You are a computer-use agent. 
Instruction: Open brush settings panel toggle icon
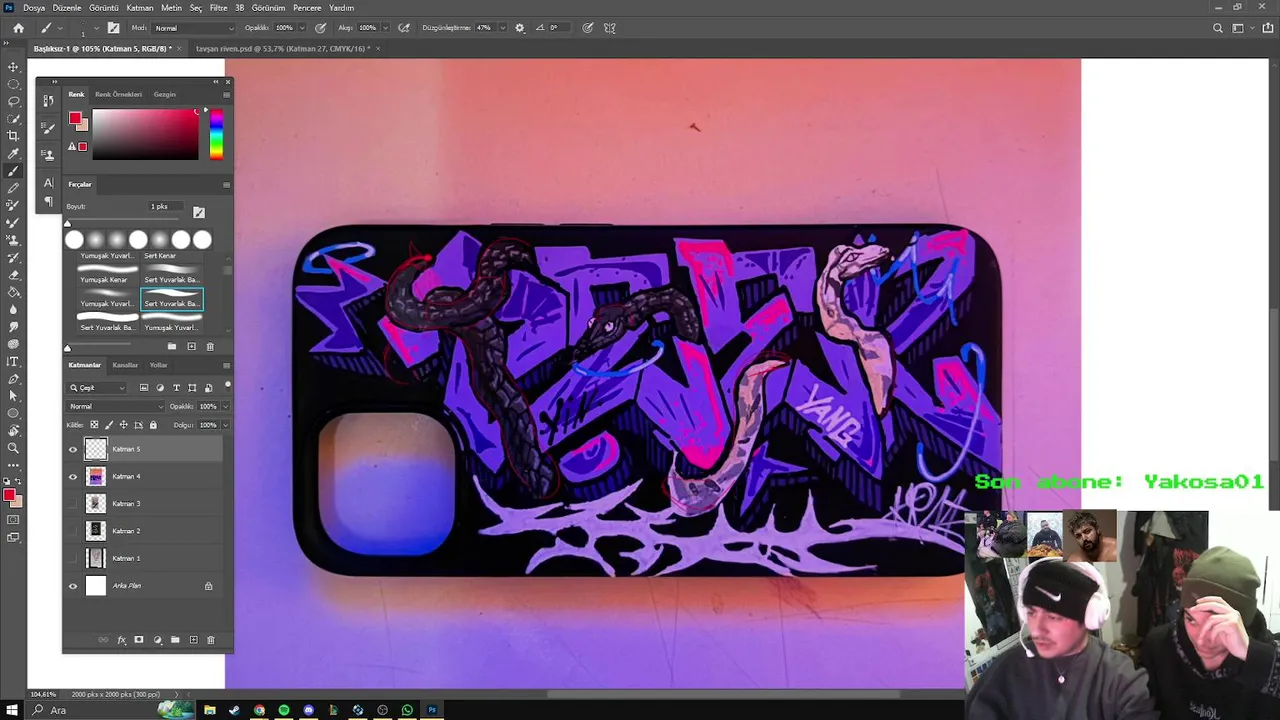tap(198, 212)
